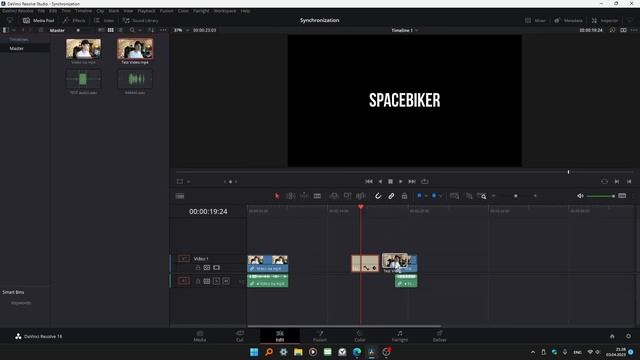The height and width of the screenshot is (360, 640).
Task: Expand viewer mode dropdown under viewer
Action: [188, 182]
